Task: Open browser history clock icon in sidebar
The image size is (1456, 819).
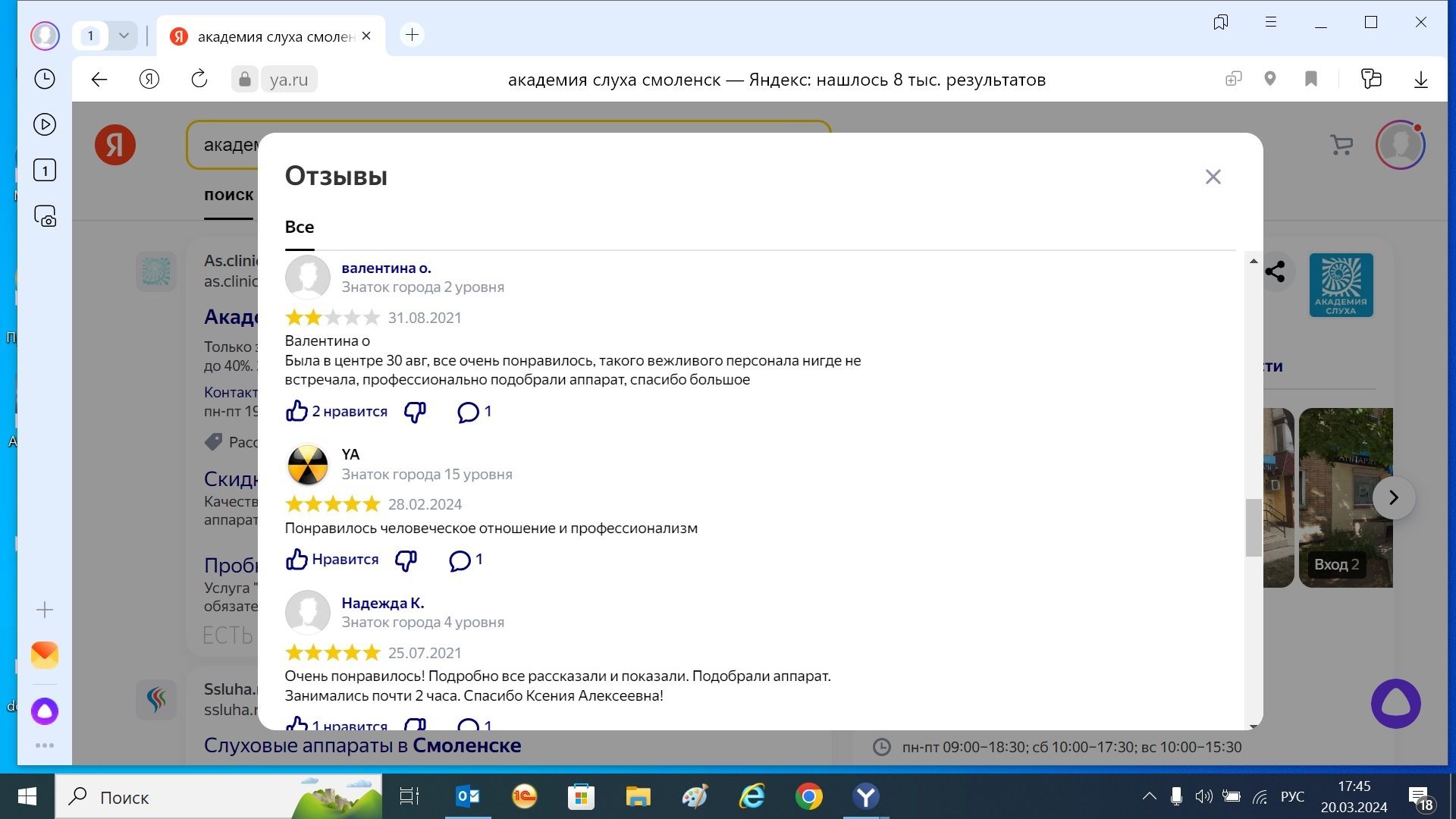Action: (x=45, y=79)
